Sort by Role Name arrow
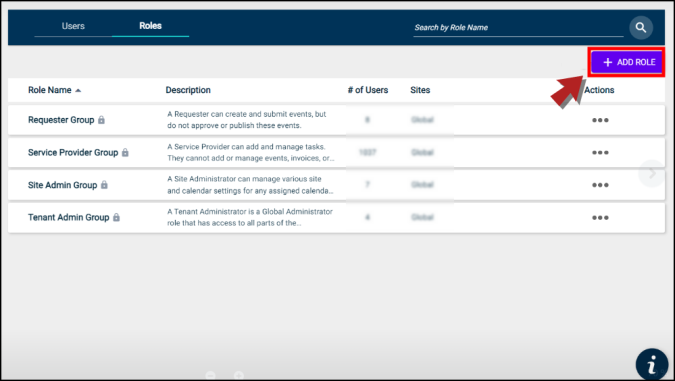This screenshot has width=675, height=381. pyautogui.click(x=78, y=90)
